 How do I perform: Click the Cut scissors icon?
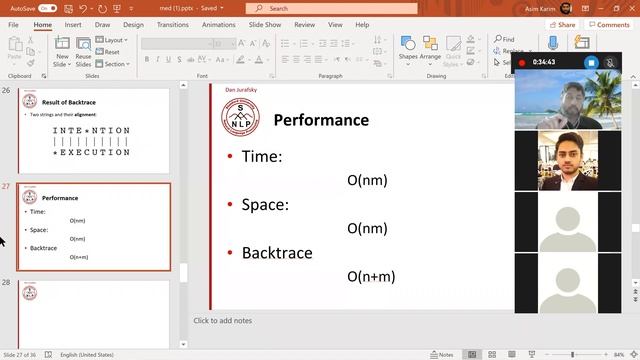31,40
